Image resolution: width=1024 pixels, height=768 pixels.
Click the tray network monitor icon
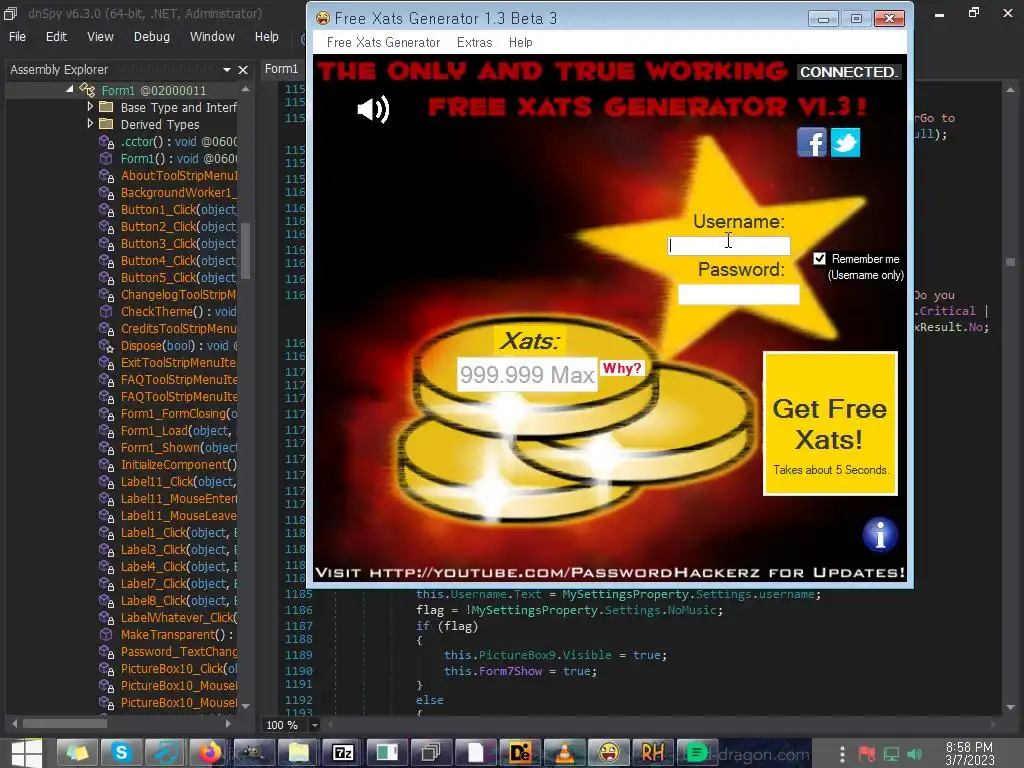click(x=891, y=754)
